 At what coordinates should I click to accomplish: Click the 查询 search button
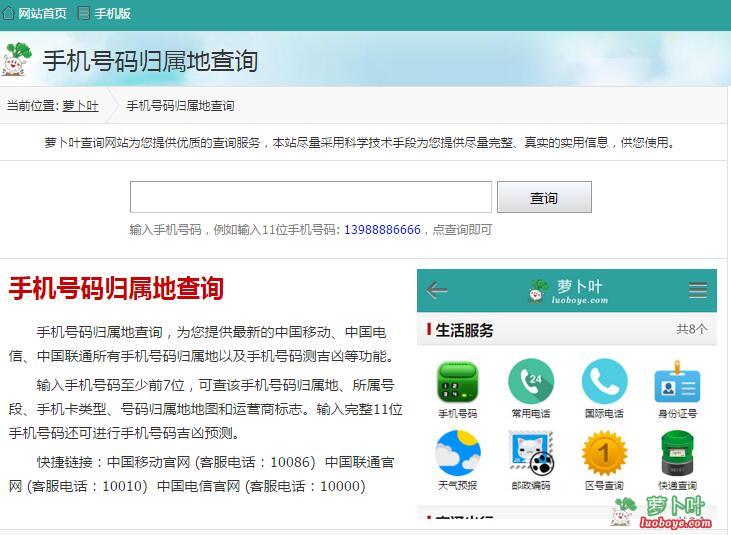(544, 198)
